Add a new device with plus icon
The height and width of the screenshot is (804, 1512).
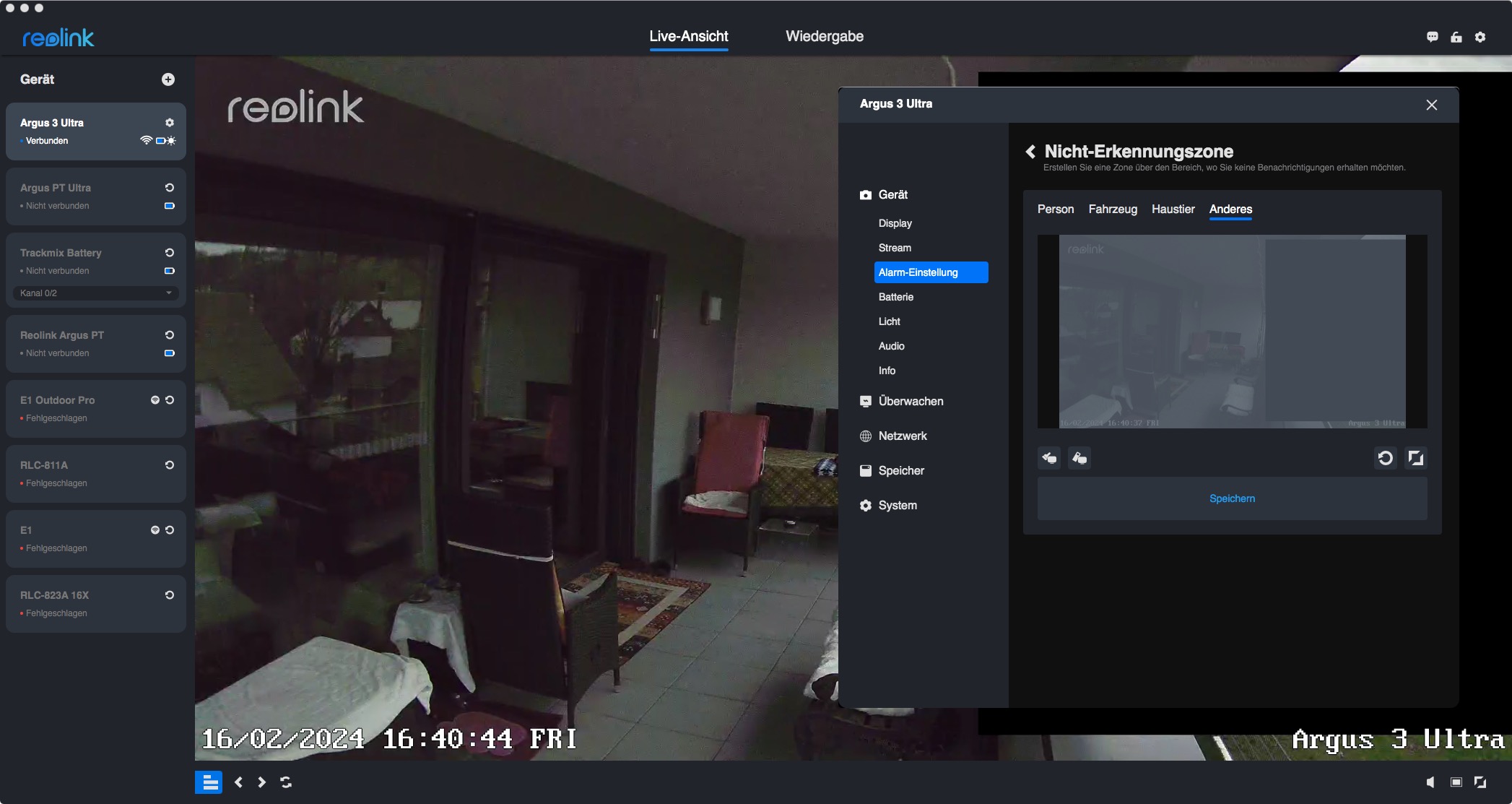point(168,79)
